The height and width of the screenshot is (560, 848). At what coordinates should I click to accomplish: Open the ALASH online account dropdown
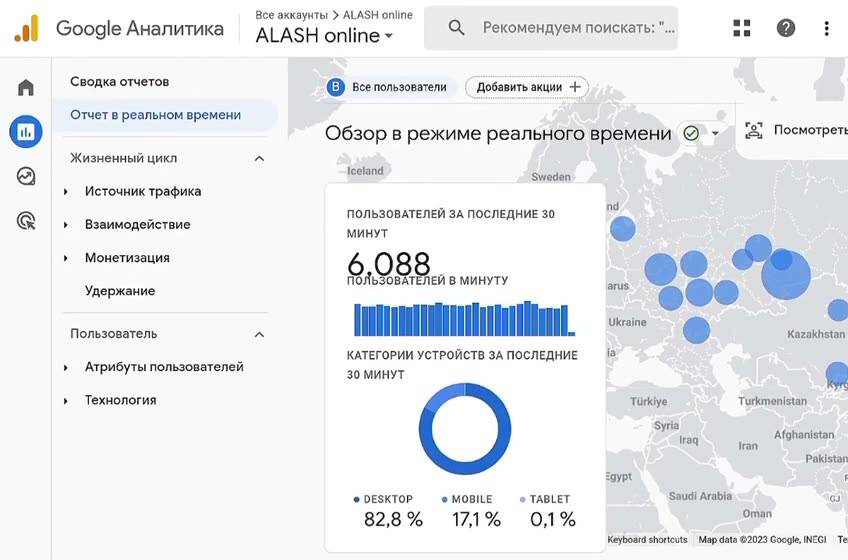(x=324, y=36)
